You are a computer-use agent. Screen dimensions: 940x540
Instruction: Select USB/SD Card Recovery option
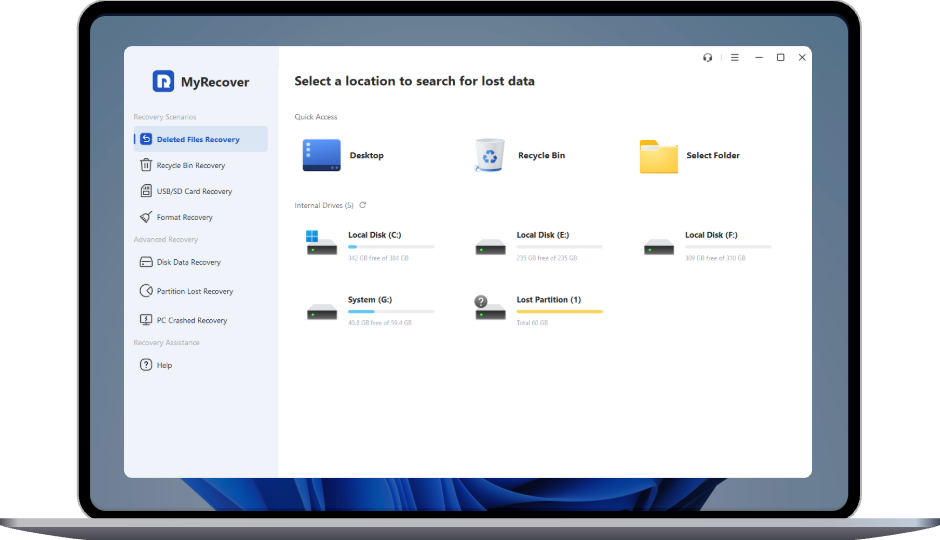coord(194,191)
